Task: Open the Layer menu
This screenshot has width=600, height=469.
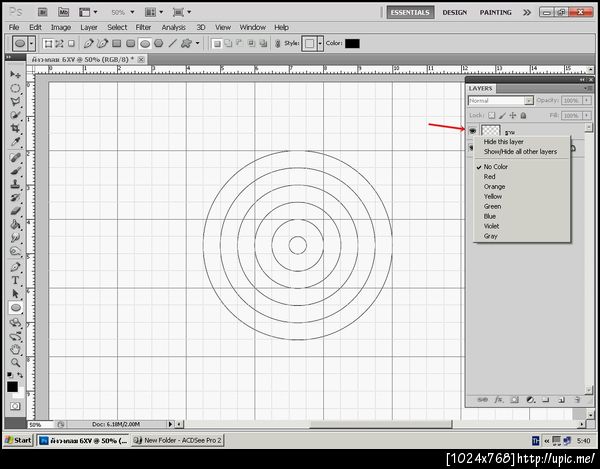Action: click(x=89, y=27)
